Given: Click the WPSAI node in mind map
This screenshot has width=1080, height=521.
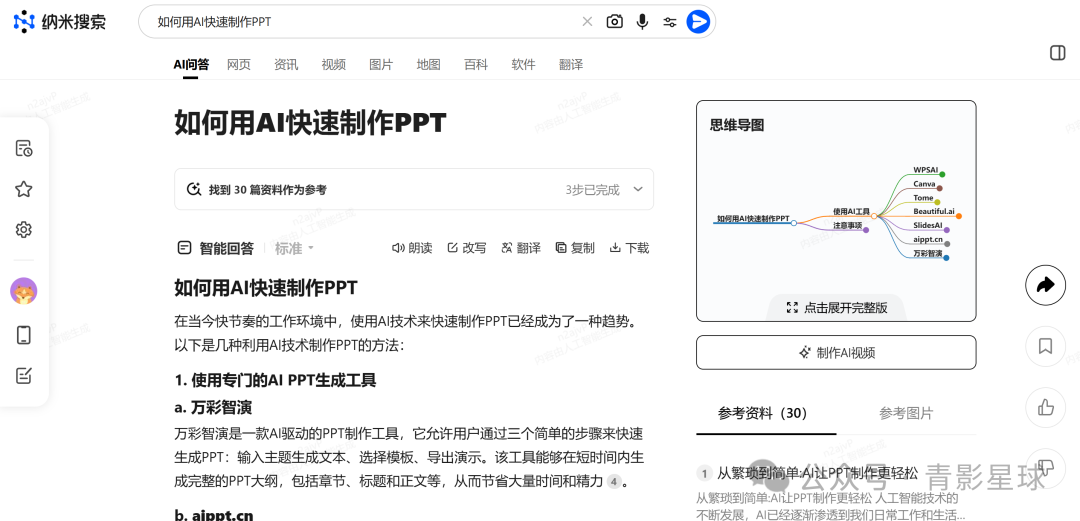Looking at the screenshot, I should tap(926, 170).
